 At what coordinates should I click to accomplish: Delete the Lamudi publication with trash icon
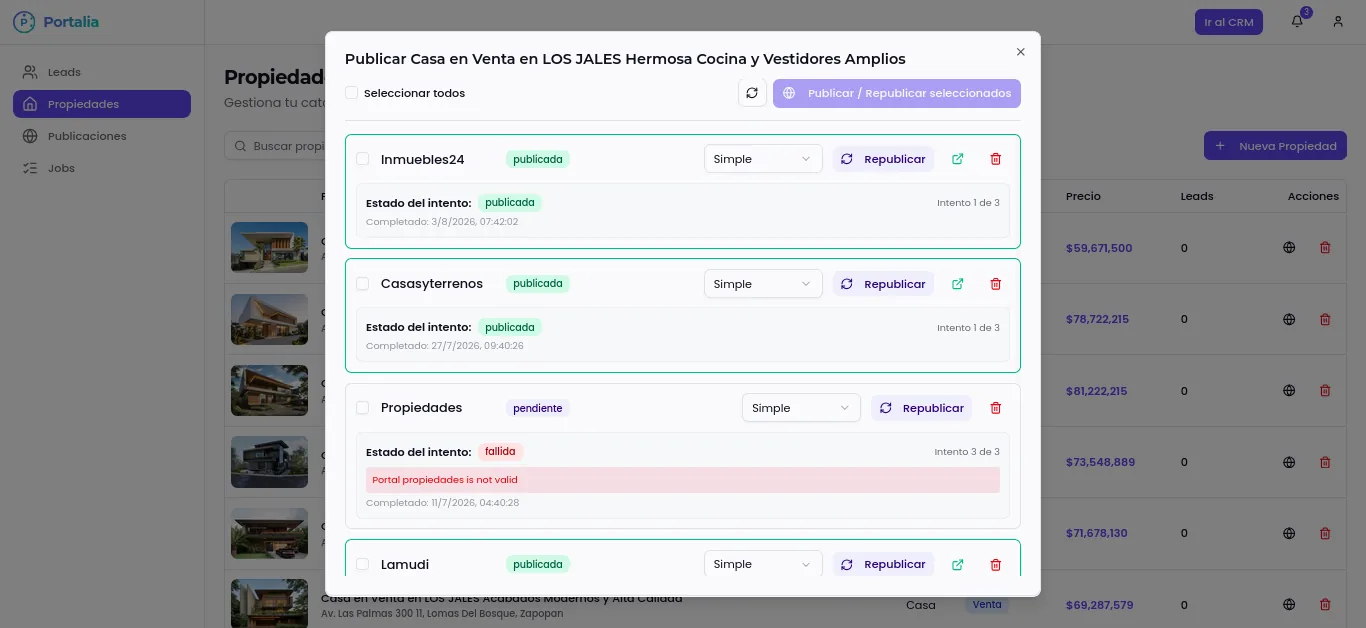(x=995, y=564)
